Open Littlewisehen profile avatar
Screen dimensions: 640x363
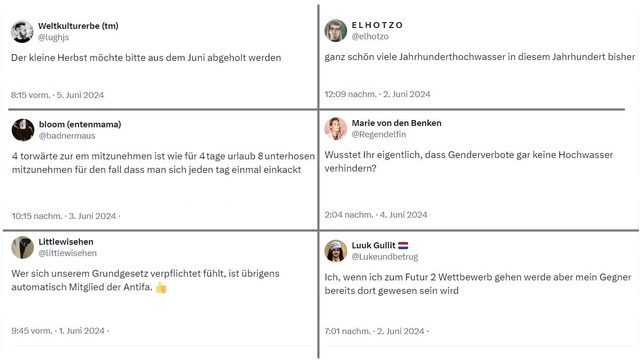pyautogui.click(x=22, y=247)
